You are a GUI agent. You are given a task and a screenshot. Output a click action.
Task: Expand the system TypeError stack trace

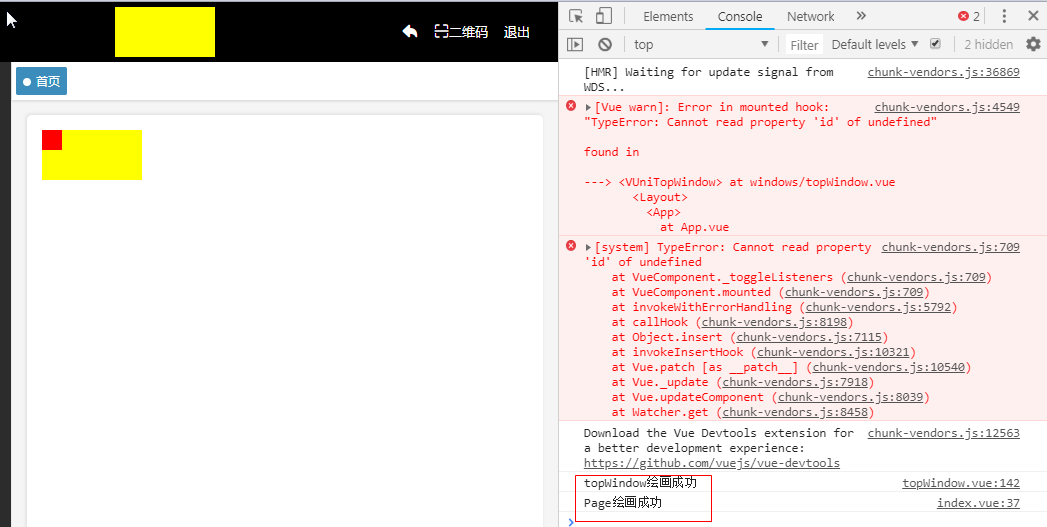[x=589, y=247]
